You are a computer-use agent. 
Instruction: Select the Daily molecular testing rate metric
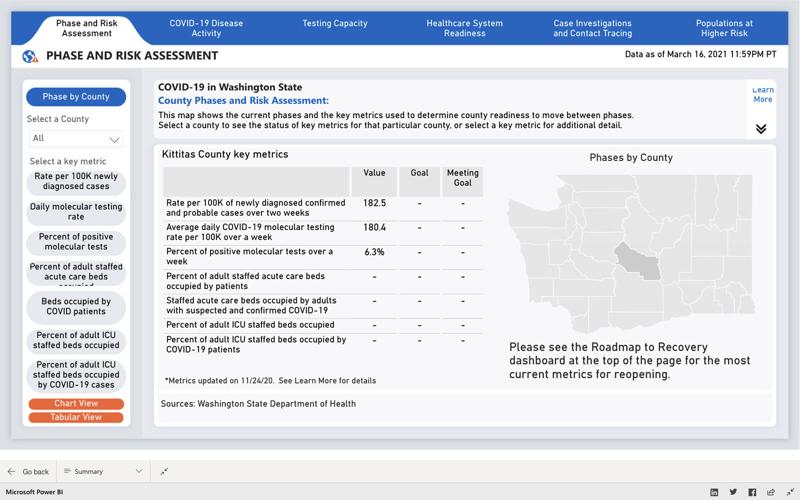[x=76, y=212]
